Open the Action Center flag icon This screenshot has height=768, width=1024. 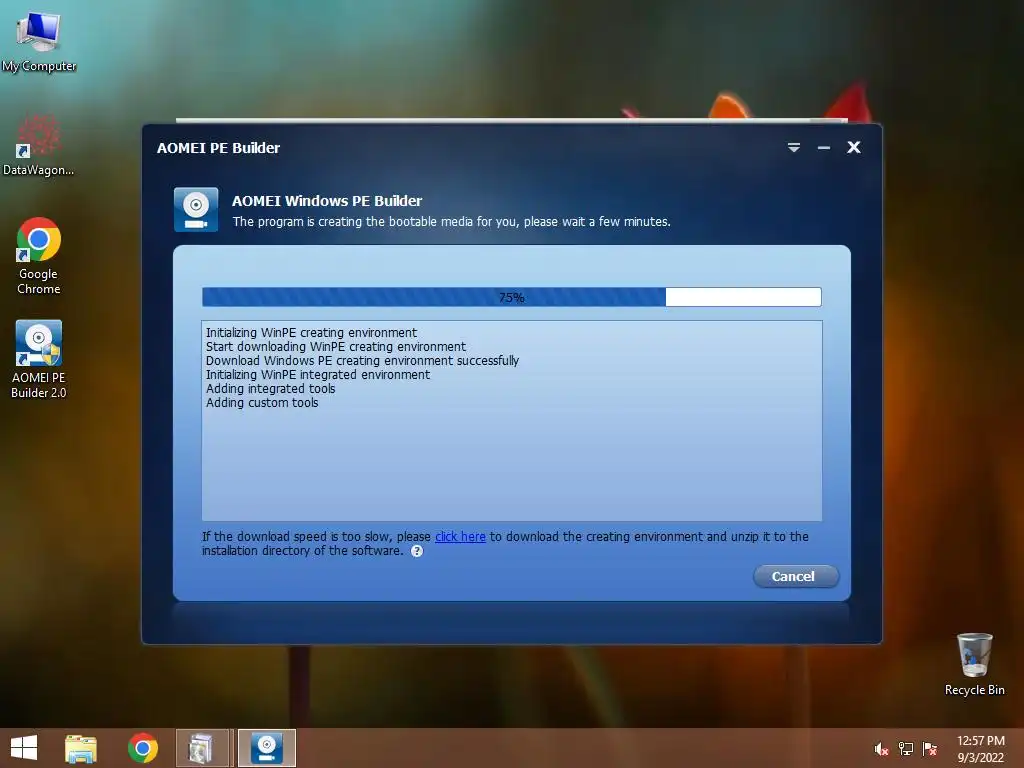pos(930,749)
